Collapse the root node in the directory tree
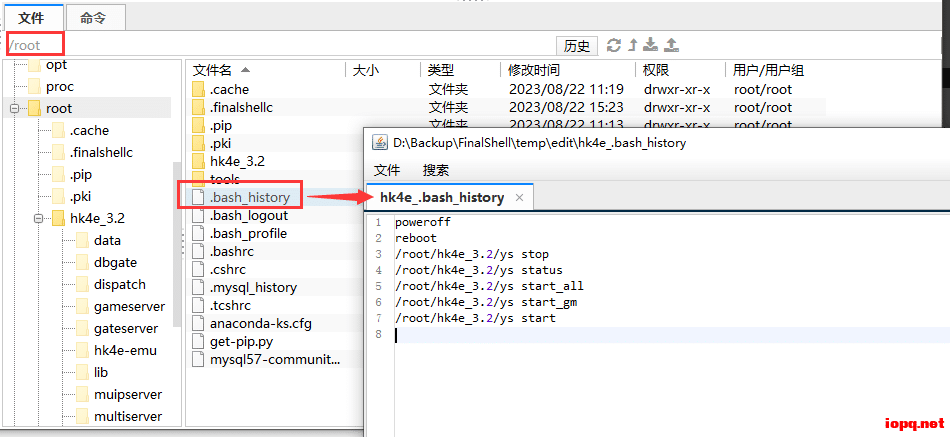This screenshot has width=950, height=437. click(15, 109)
